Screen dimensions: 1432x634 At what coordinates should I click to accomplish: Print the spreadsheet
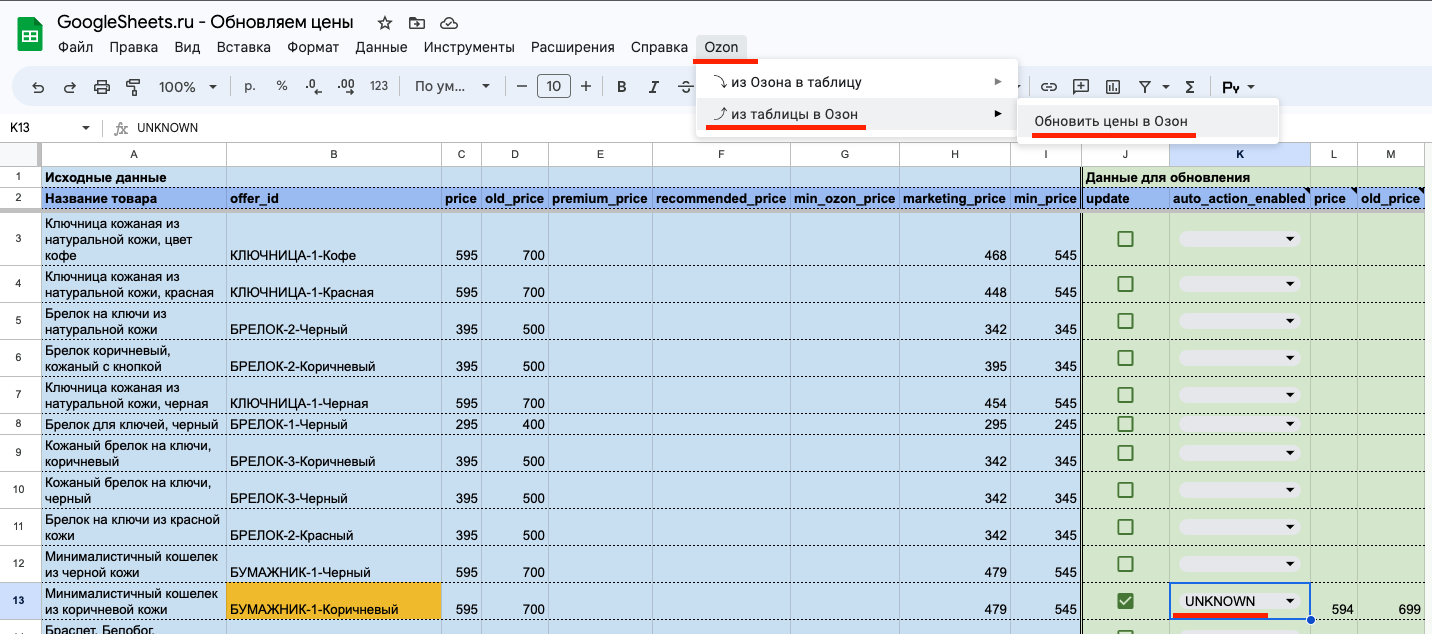(101, 87)
